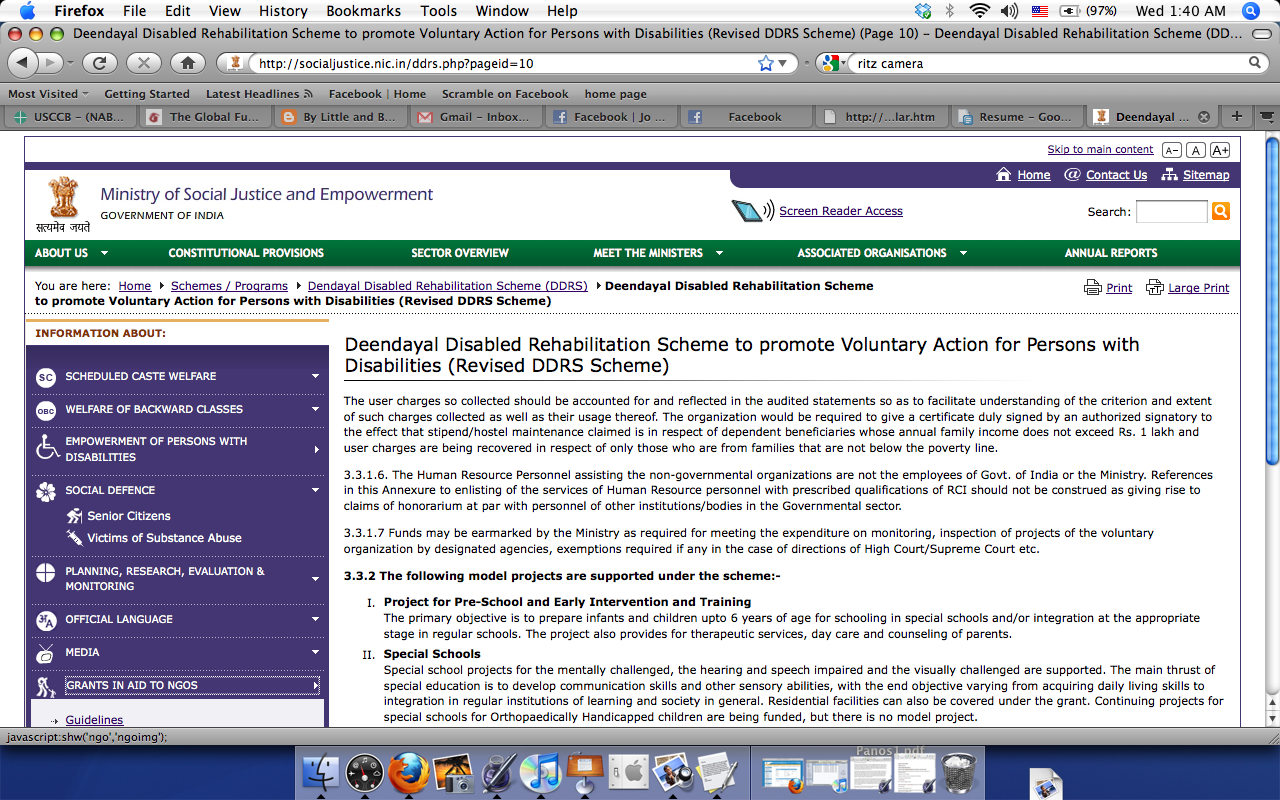Open iTunes from the Dock

coord(541,773)
